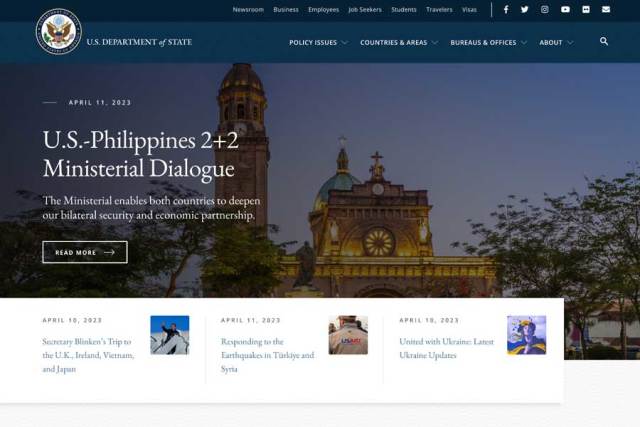Expand the About menu
Image resolution: width=640 pixels, height=427 pixels.
coord(556,43)
